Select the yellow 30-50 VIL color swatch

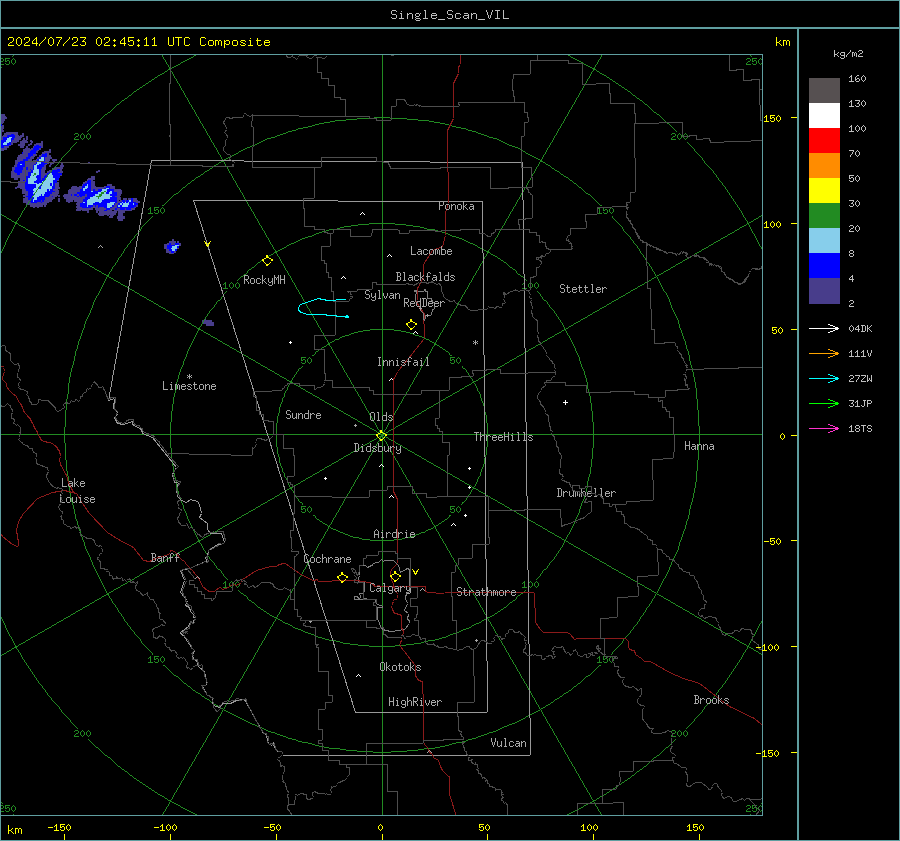pyautogui.click(x=824, y=191)
